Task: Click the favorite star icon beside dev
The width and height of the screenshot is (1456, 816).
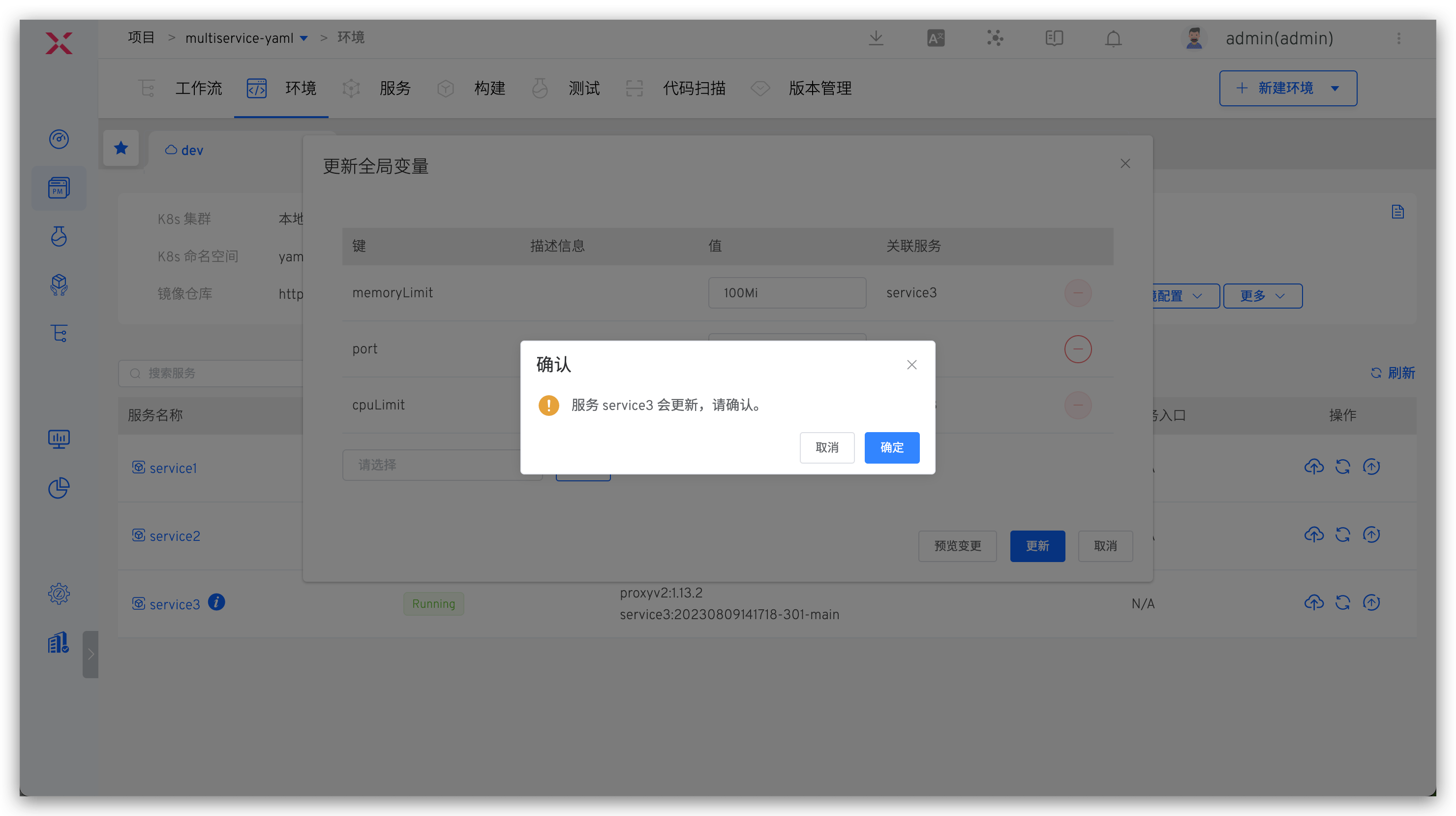Action: click(x=121, y=148)
